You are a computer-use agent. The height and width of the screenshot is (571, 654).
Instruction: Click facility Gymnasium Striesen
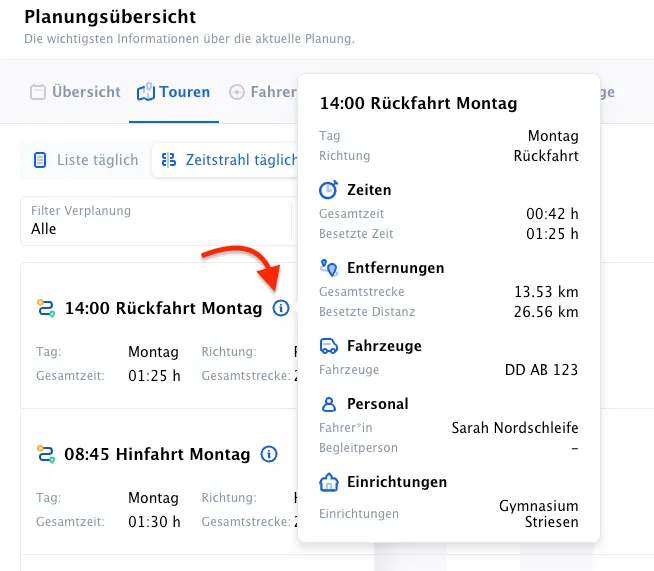coord(538,513)
